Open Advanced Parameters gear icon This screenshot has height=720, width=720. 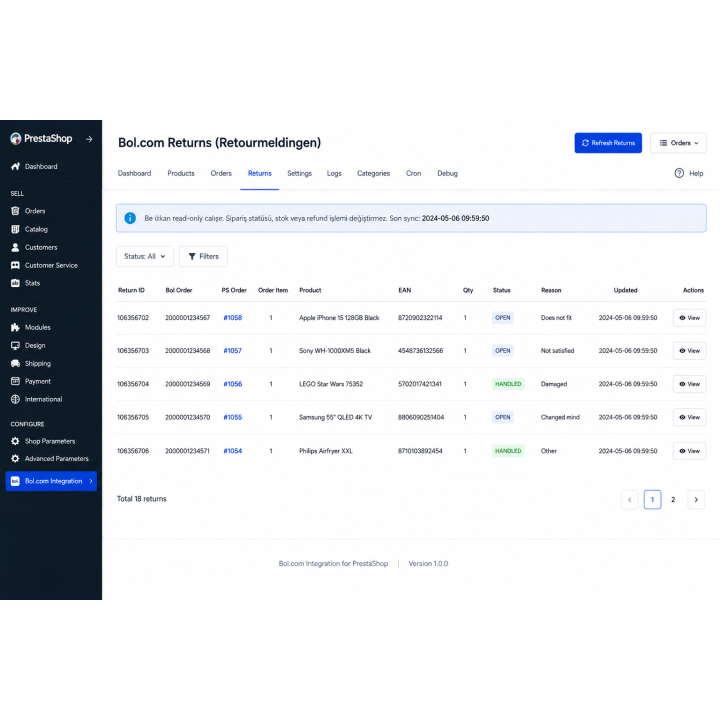pyautogui.click(x=15, y=458)
